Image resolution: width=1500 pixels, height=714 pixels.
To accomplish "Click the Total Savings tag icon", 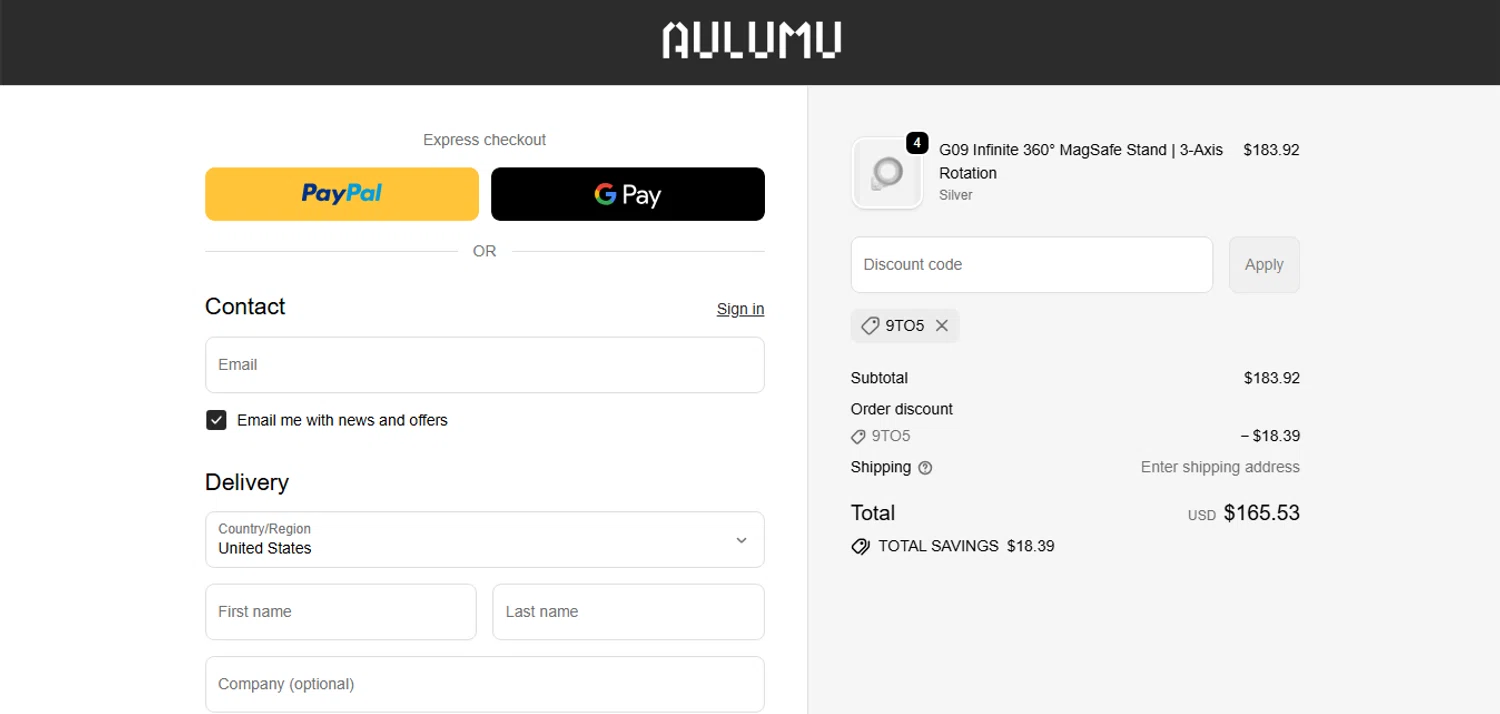I will (x=860, y=547).
